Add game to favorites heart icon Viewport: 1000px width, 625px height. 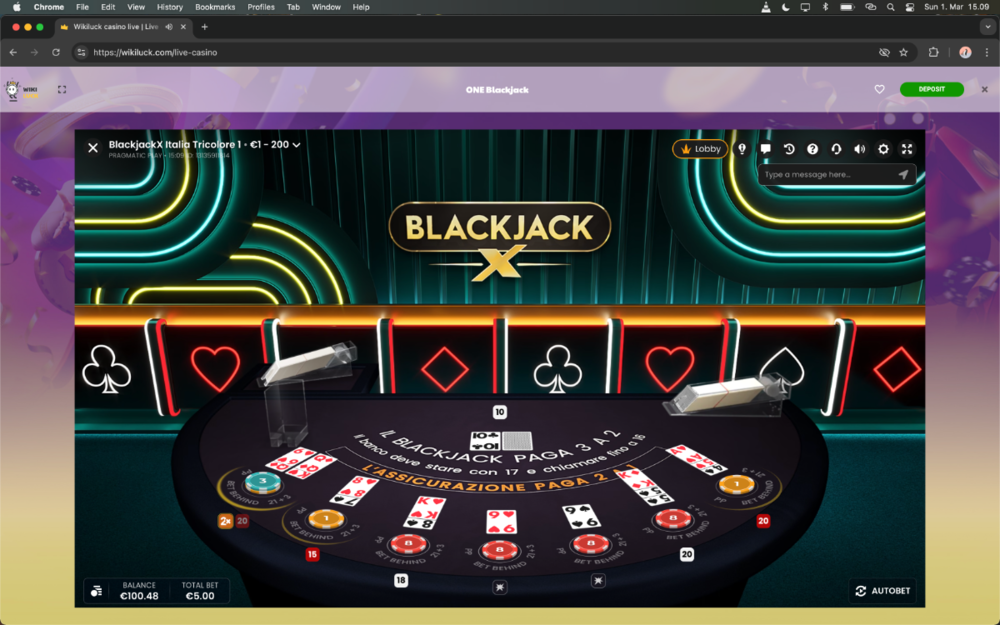point(880,89)
